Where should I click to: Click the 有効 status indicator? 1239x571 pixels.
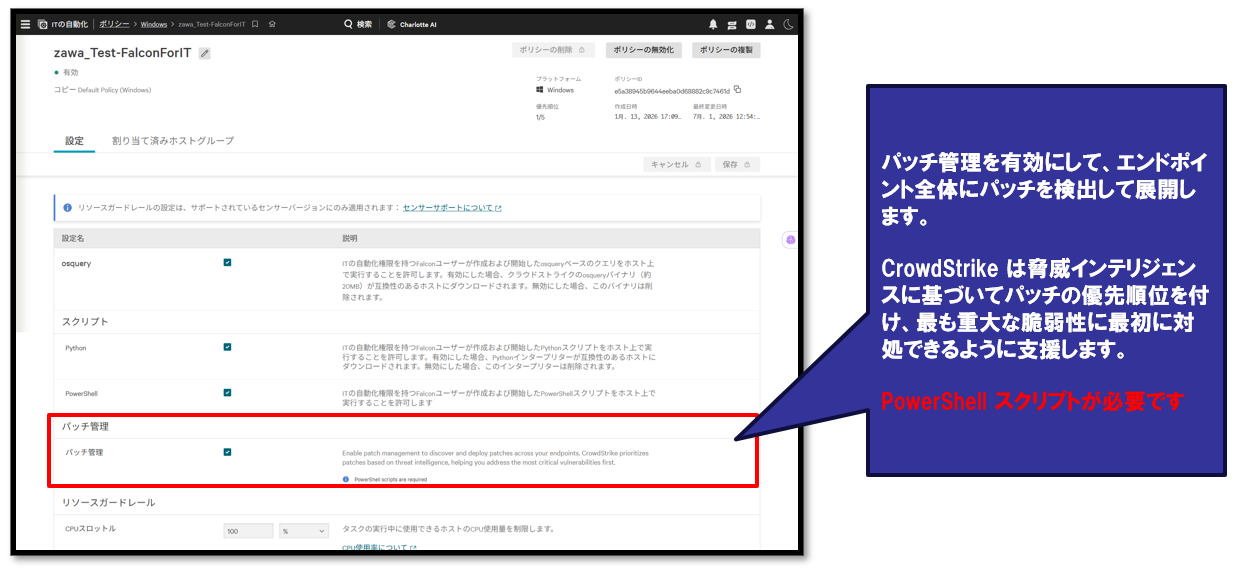click(67, 73)
